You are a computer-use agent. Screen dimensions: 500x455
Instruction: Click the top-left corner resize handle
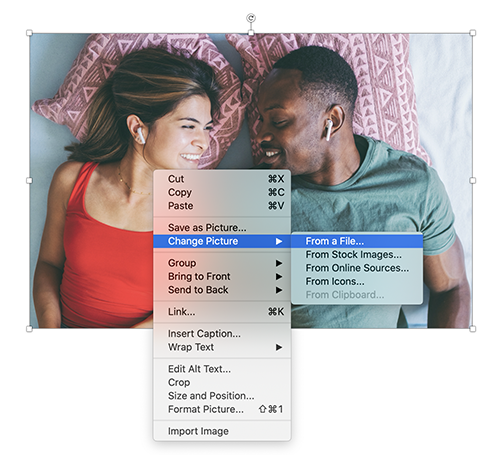coord(29,33)
